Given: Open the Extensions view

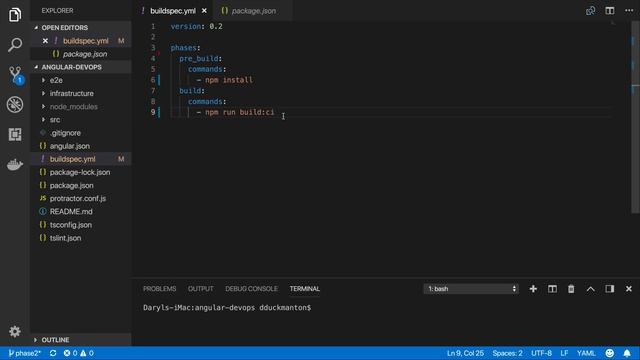Looking at the screenshot, I should tap(15, 134).
